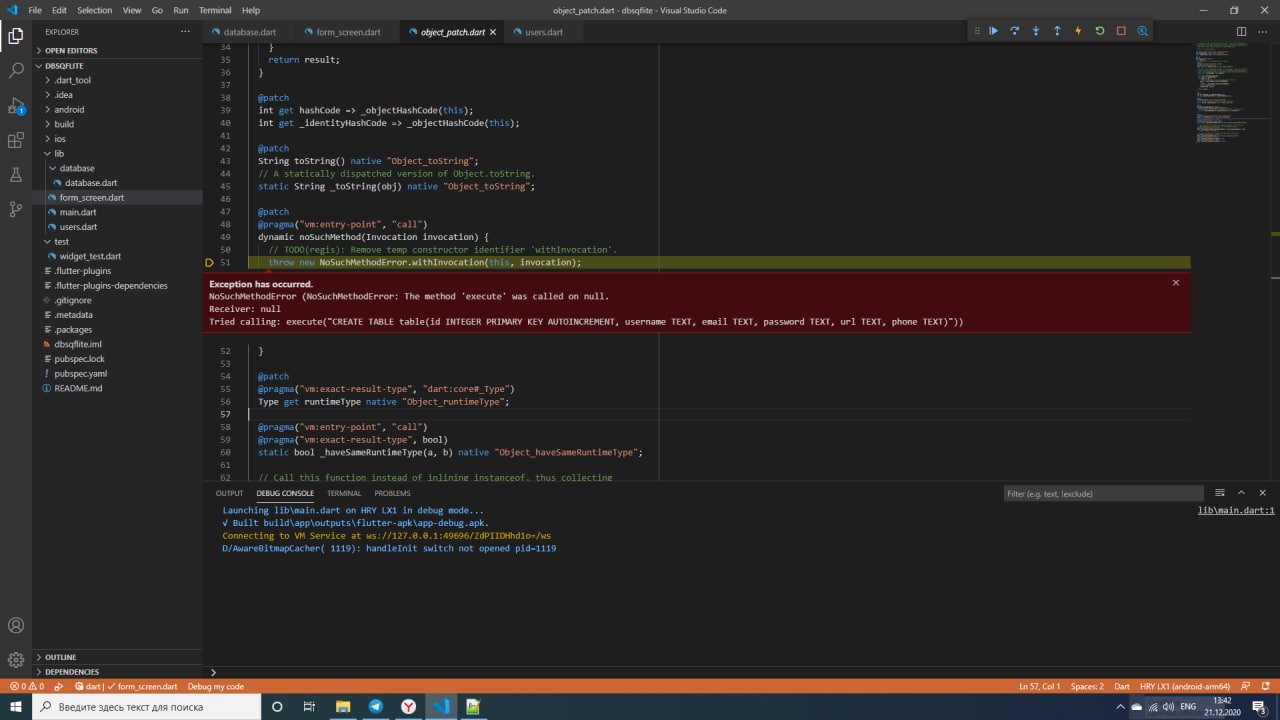Screen dimensions: 1280x720
Task: Click Ln 57, Col 1 cursor position
Action: tap(1039, 687)
